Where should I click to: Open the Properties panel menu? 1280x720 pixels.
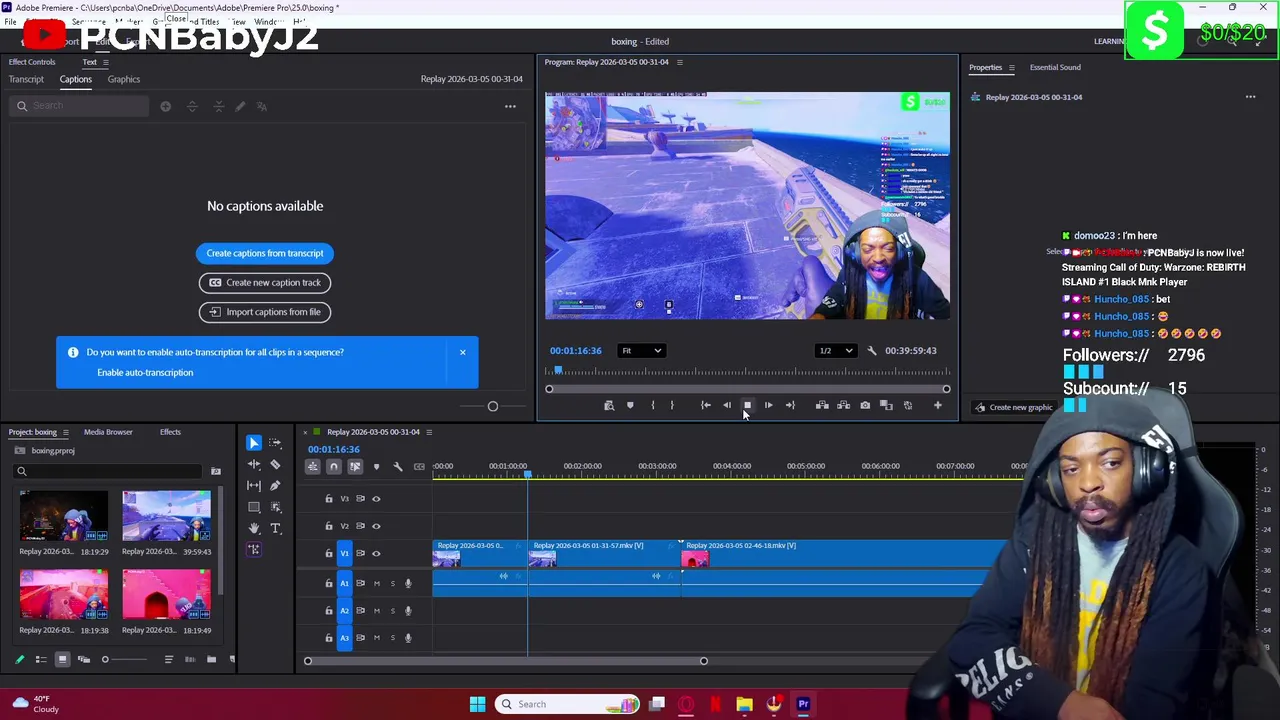(x=1011, y=68)
